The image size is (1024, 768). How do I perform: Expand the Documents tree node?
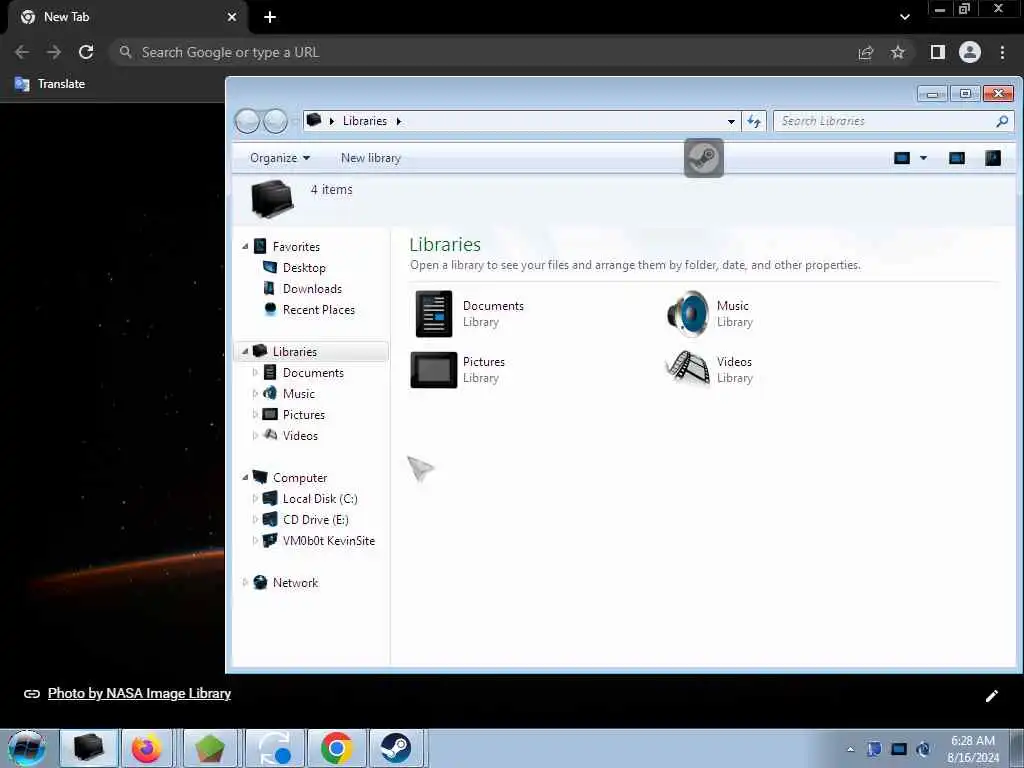255,373
